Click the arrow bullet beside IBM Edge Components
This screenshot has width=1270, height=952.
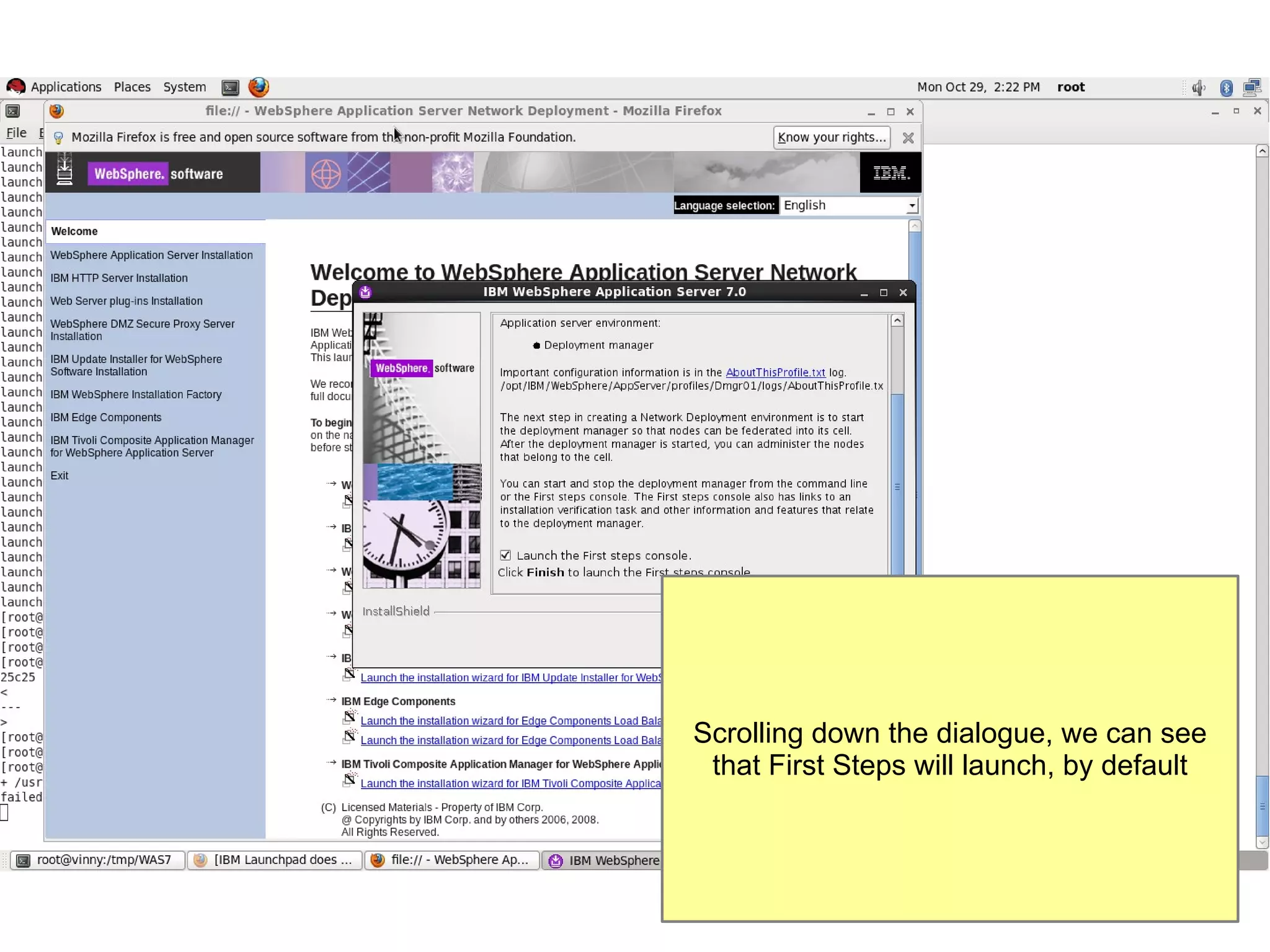tap(332, 700)
